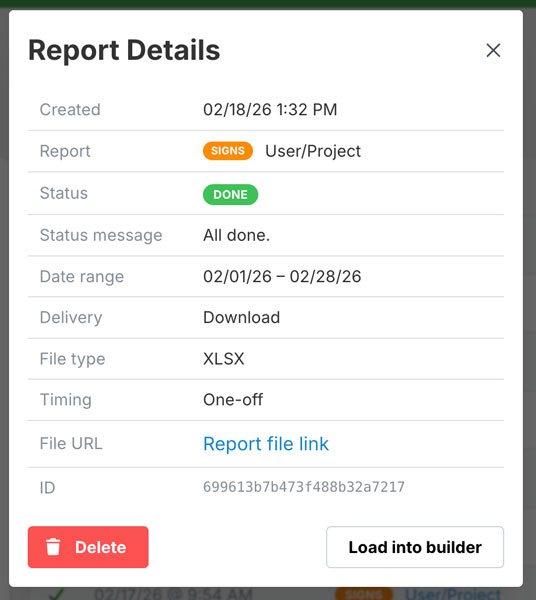Click the XLSX file type value

point(223,359)
